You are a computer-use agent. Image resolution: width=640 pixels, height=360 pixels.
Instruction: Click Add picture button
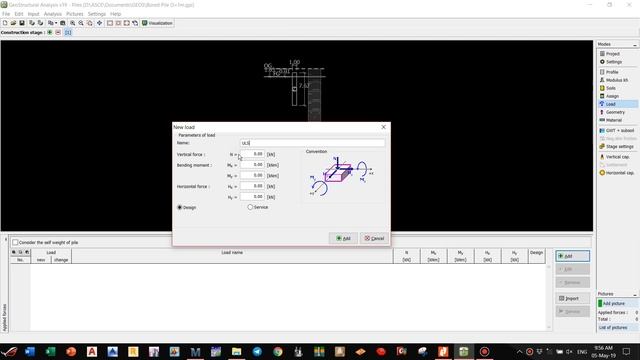point(617,304)
